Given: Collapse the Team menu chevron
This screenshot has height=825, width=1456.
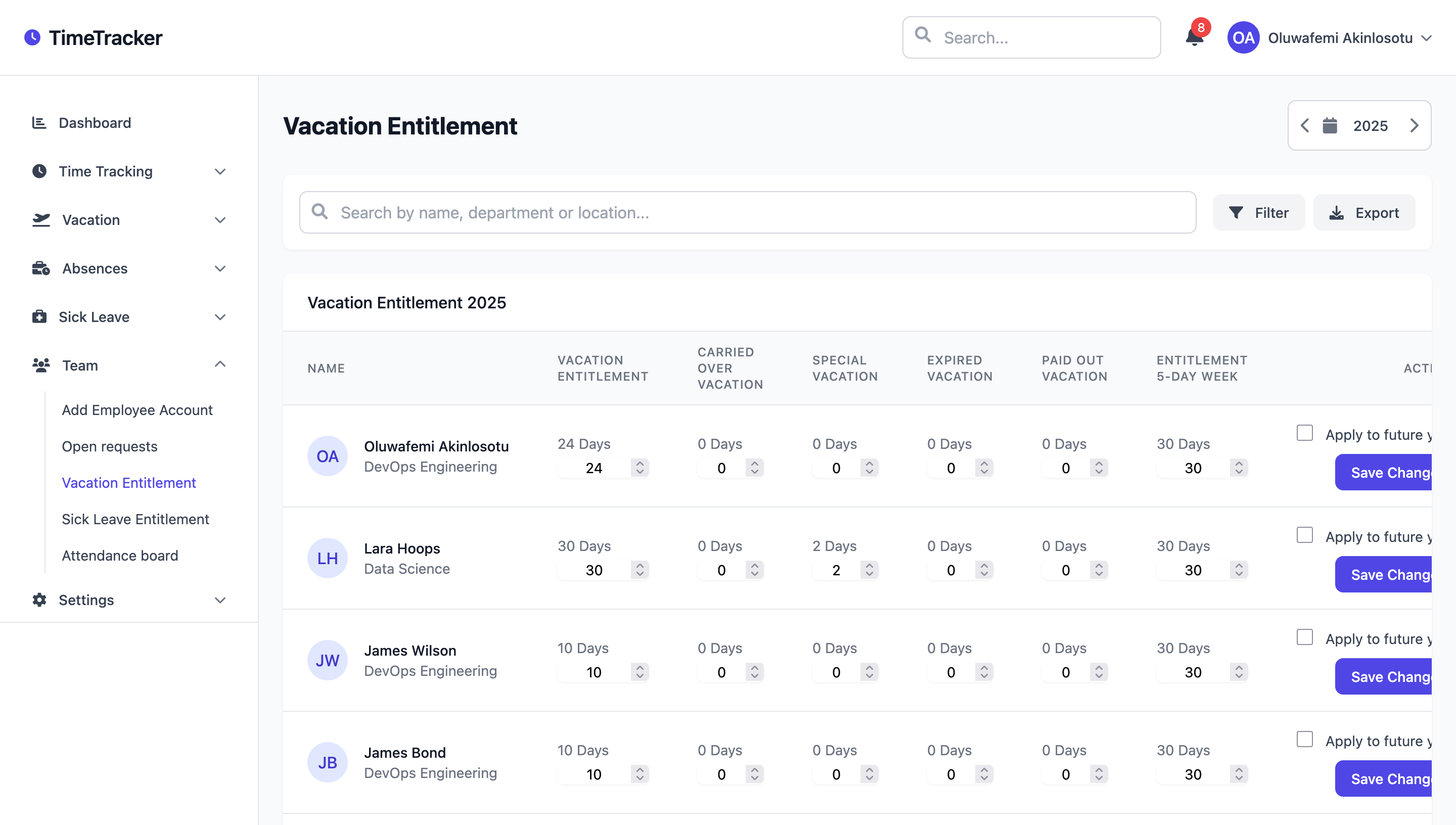Looking at the screenshot, I should (x=220, y=364).
